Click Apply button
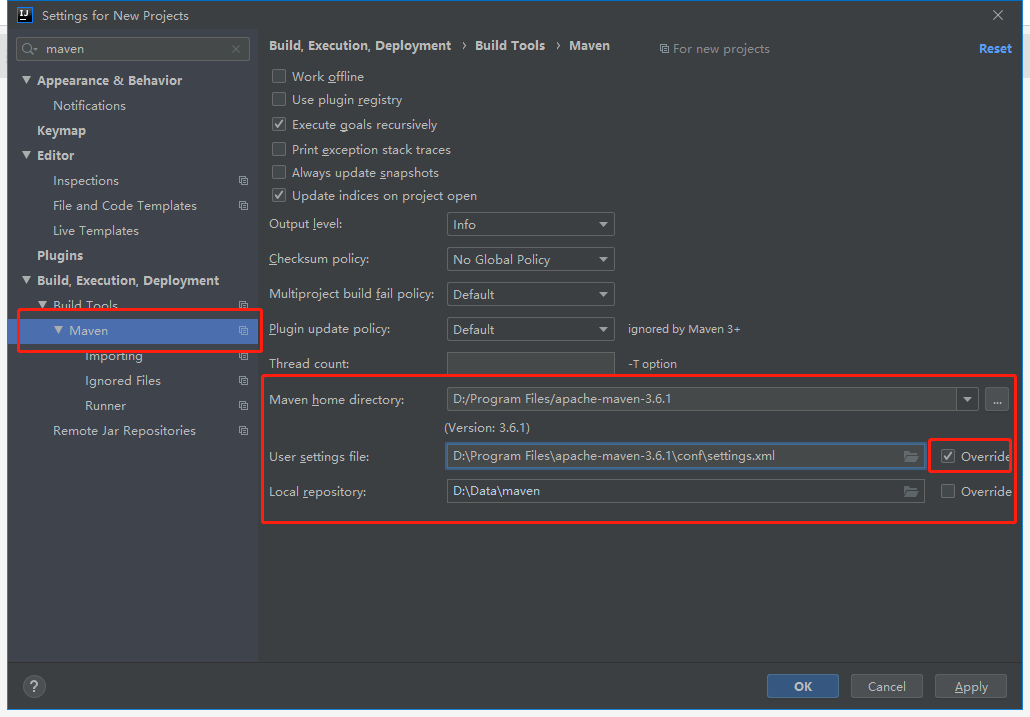1030x717 pixels. pyautogui.click(x=971, y=686)
